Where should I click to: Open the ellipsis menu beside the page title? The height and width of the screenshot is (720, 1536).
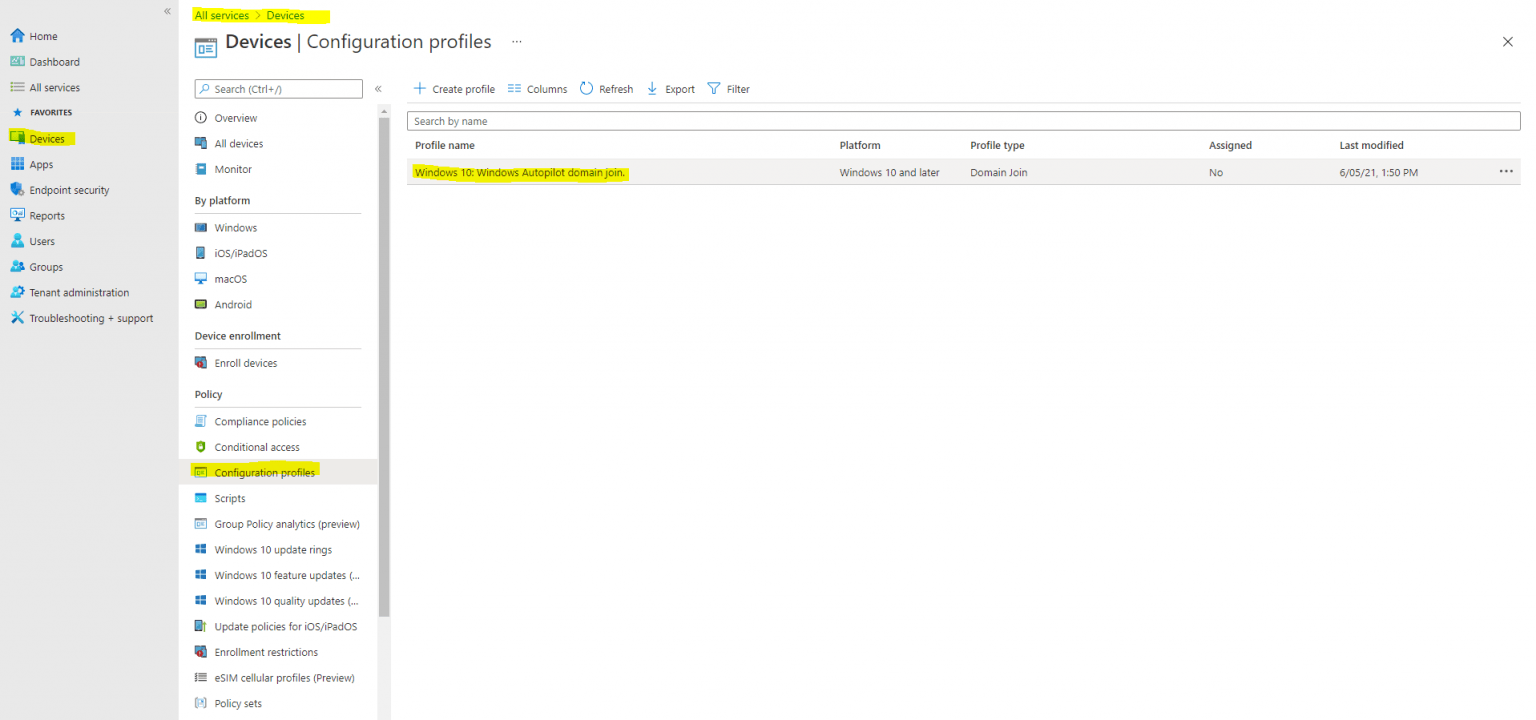[517, 41]
